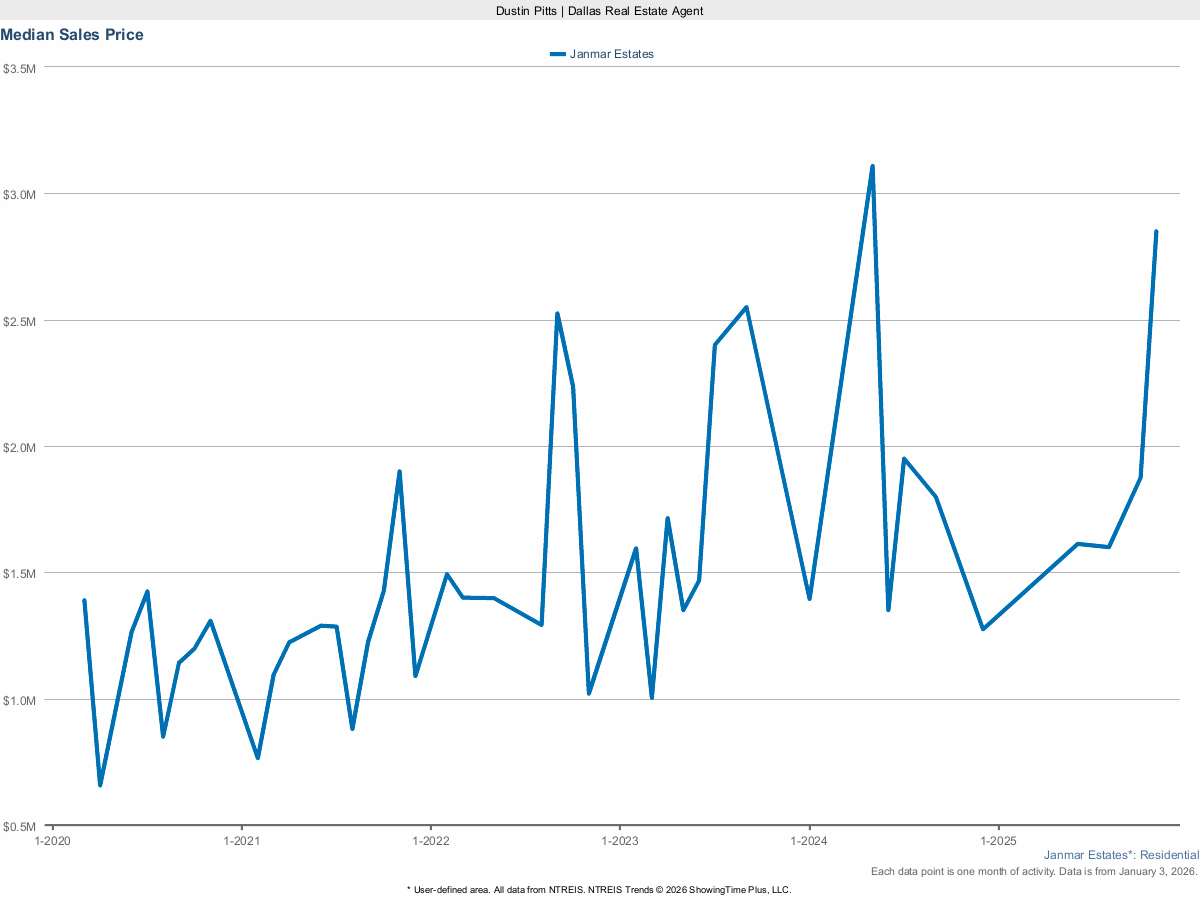The width and height of the screenshot is (1200, 900).
Task: Select the Dustin Pitts header banner
Action: pos(599,11)
